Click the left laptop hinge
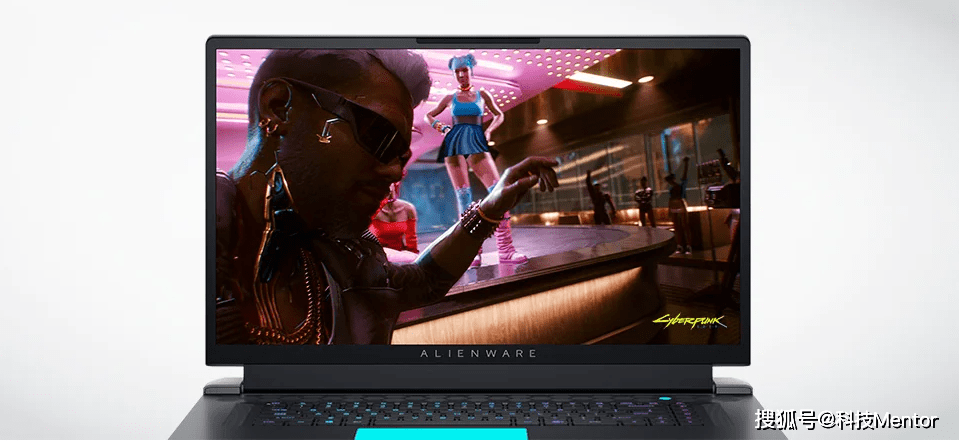 224,385
